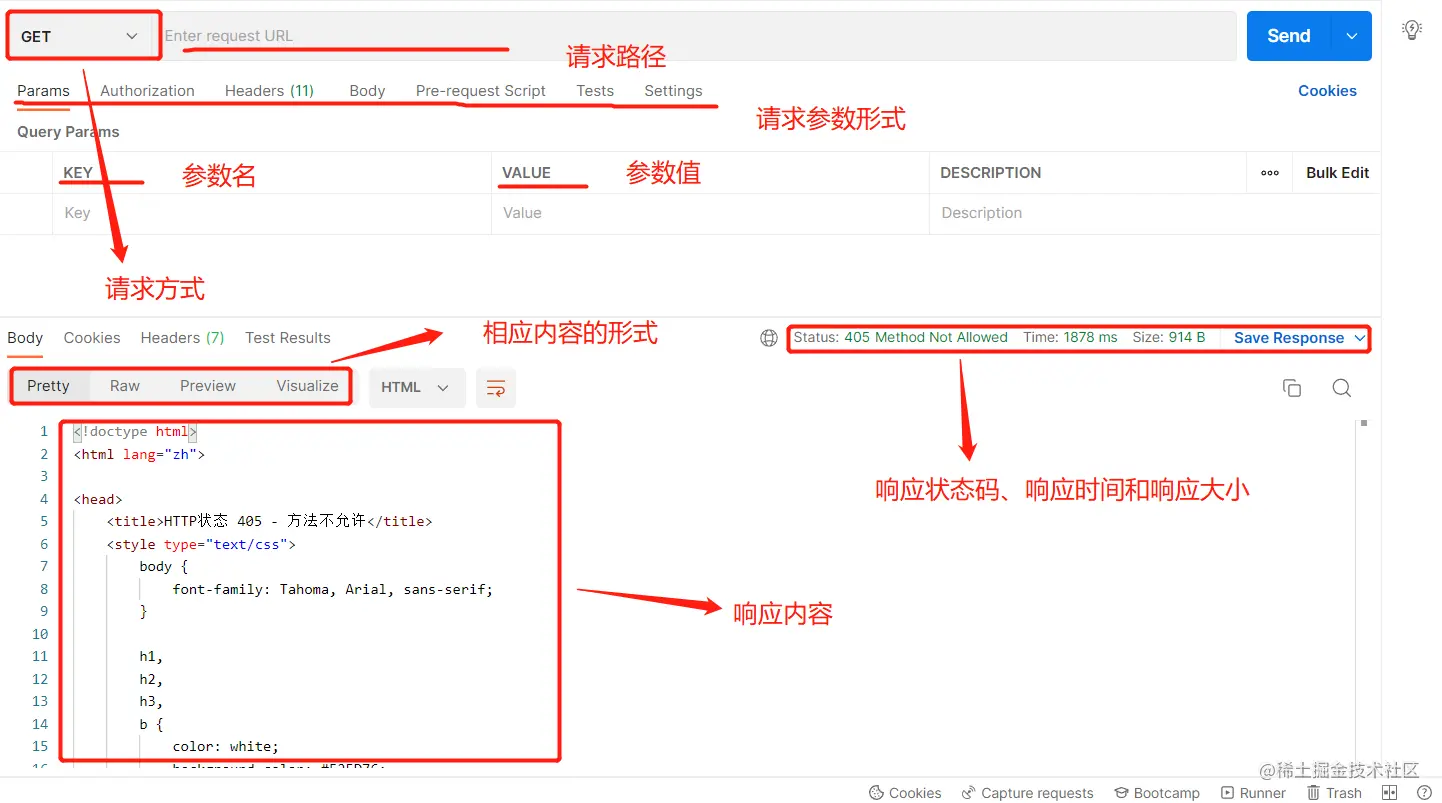Click the lightbulb icon in top right corner
This screenshot has width=1442, height=803.
(1412, 29)
